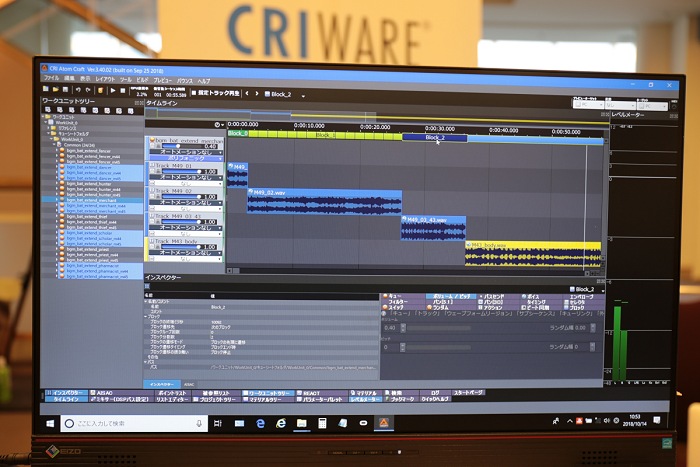Open File Explorer from the taskbar

tap(302, 423)
